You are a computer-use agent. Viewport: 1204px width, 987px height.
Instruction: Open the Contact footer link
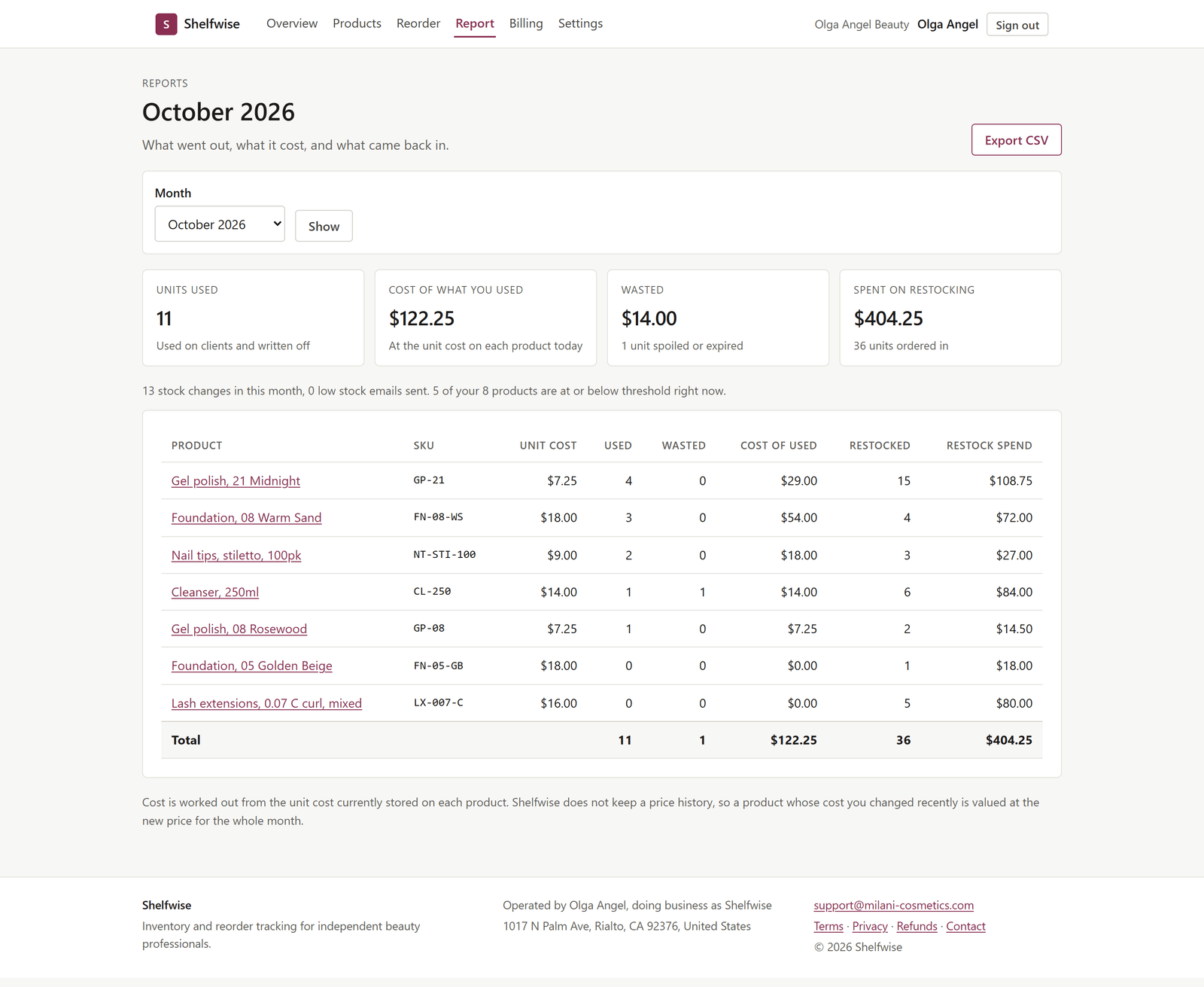point(965,926)
